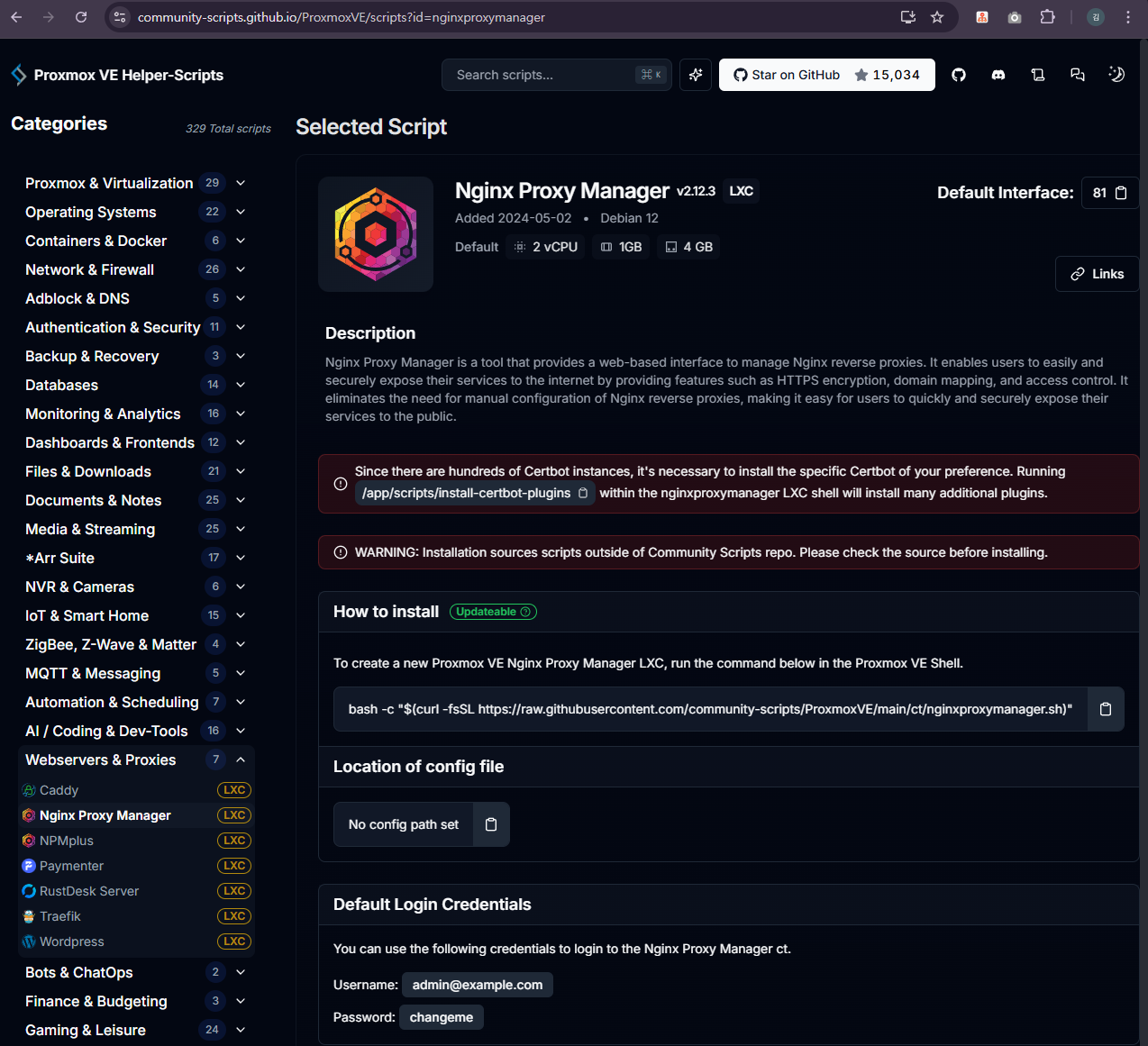Screen dimensions: 1148x1046
Task: Expand Adblock & DNS category
Action: (135, 298)
